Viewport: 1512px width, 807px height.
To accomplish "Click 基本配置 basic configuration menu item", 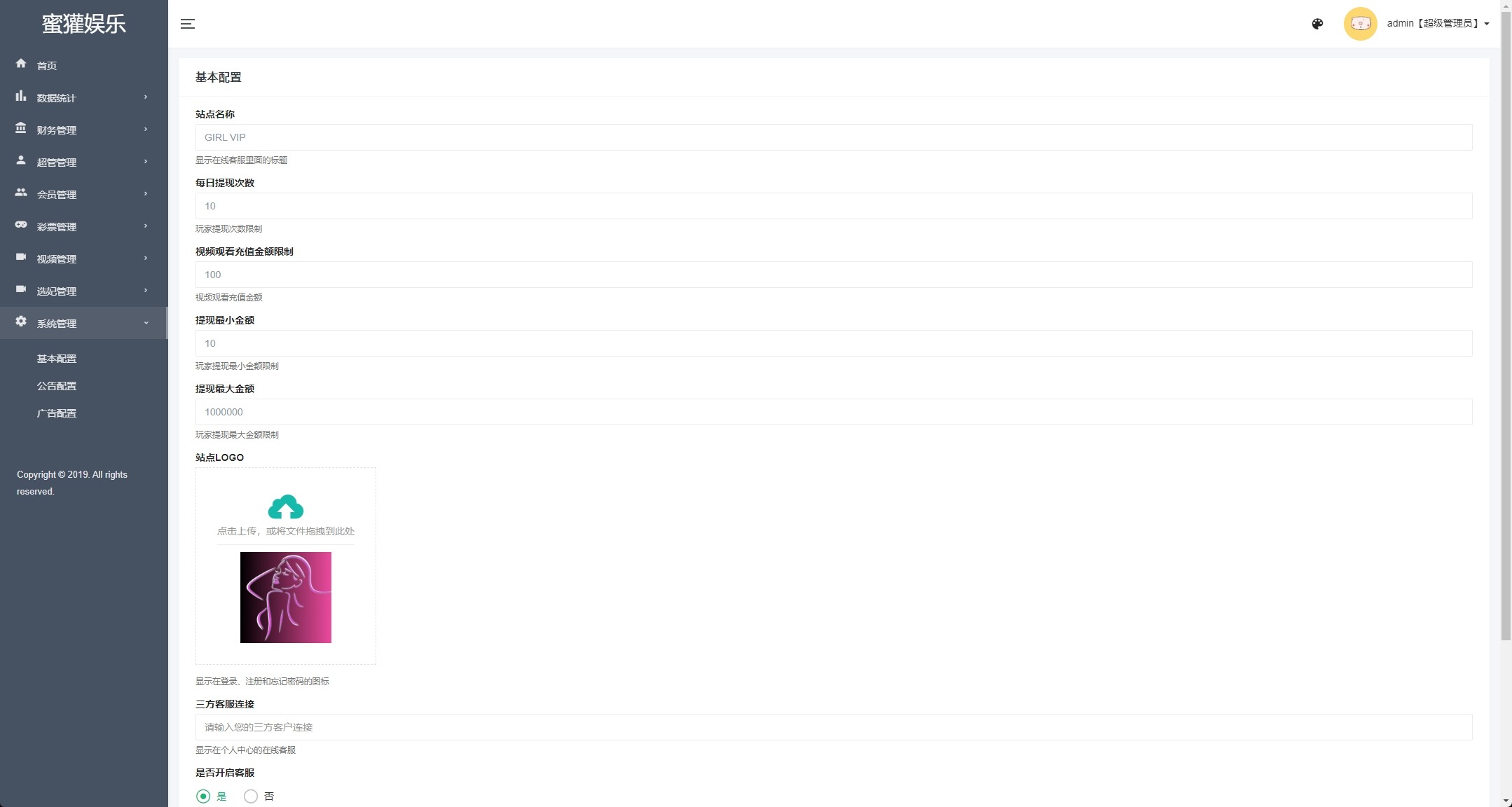I will pos(56,358).
